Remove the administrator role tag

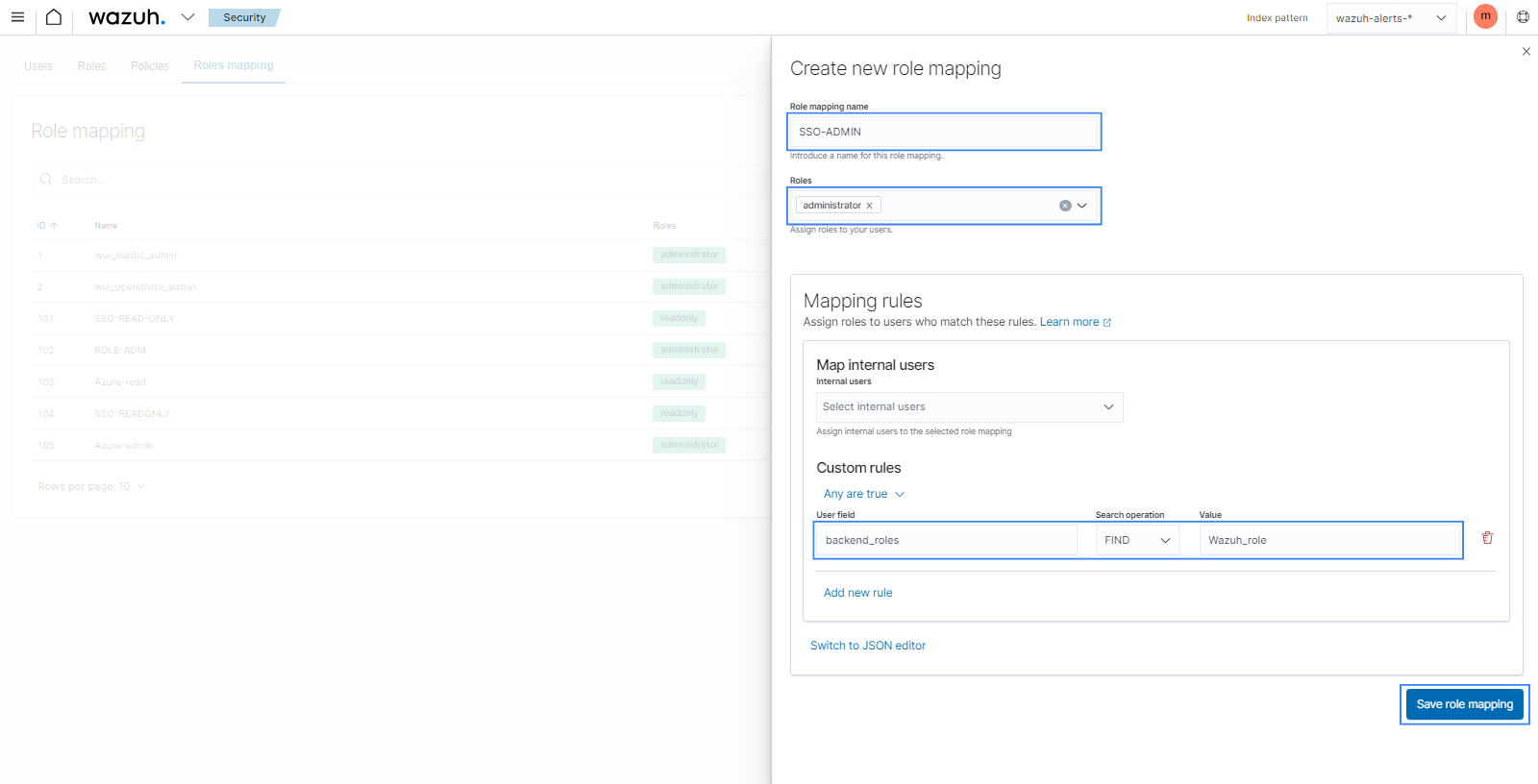point(869,206)
